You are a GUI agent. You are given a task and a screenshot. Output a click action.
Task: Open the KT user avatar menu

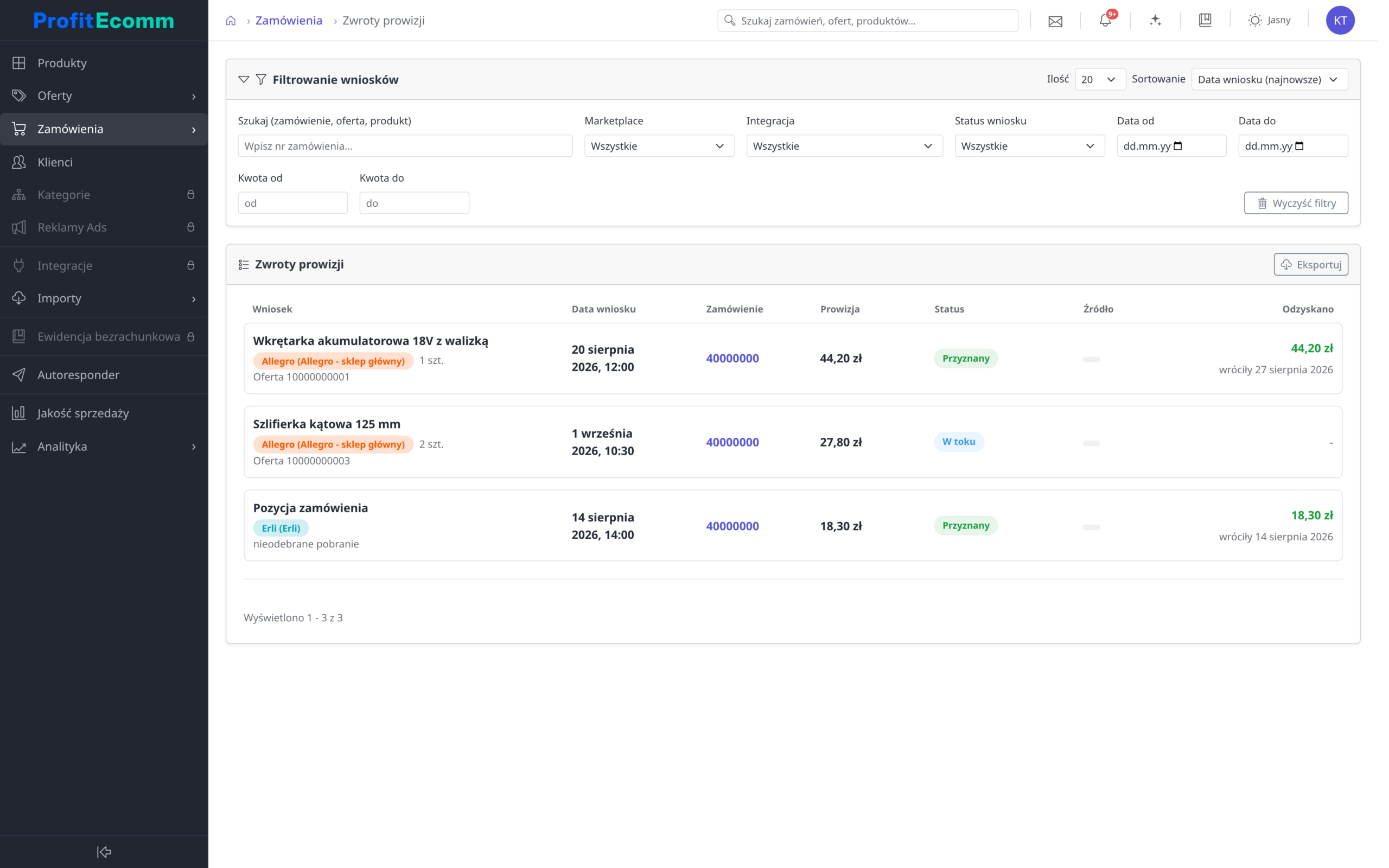tap(1340, 21)
